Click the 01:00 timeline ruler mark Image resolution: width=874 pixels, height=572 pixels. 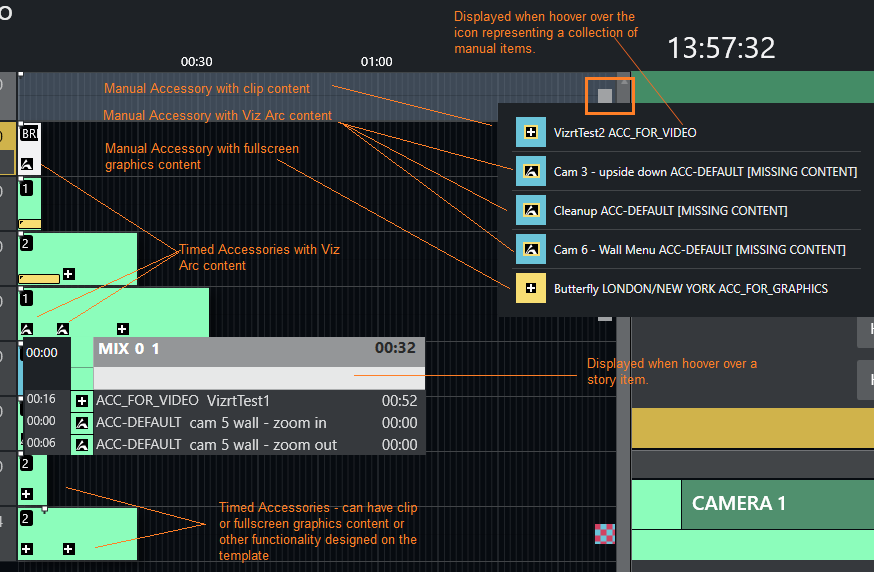tap(376, 62)
